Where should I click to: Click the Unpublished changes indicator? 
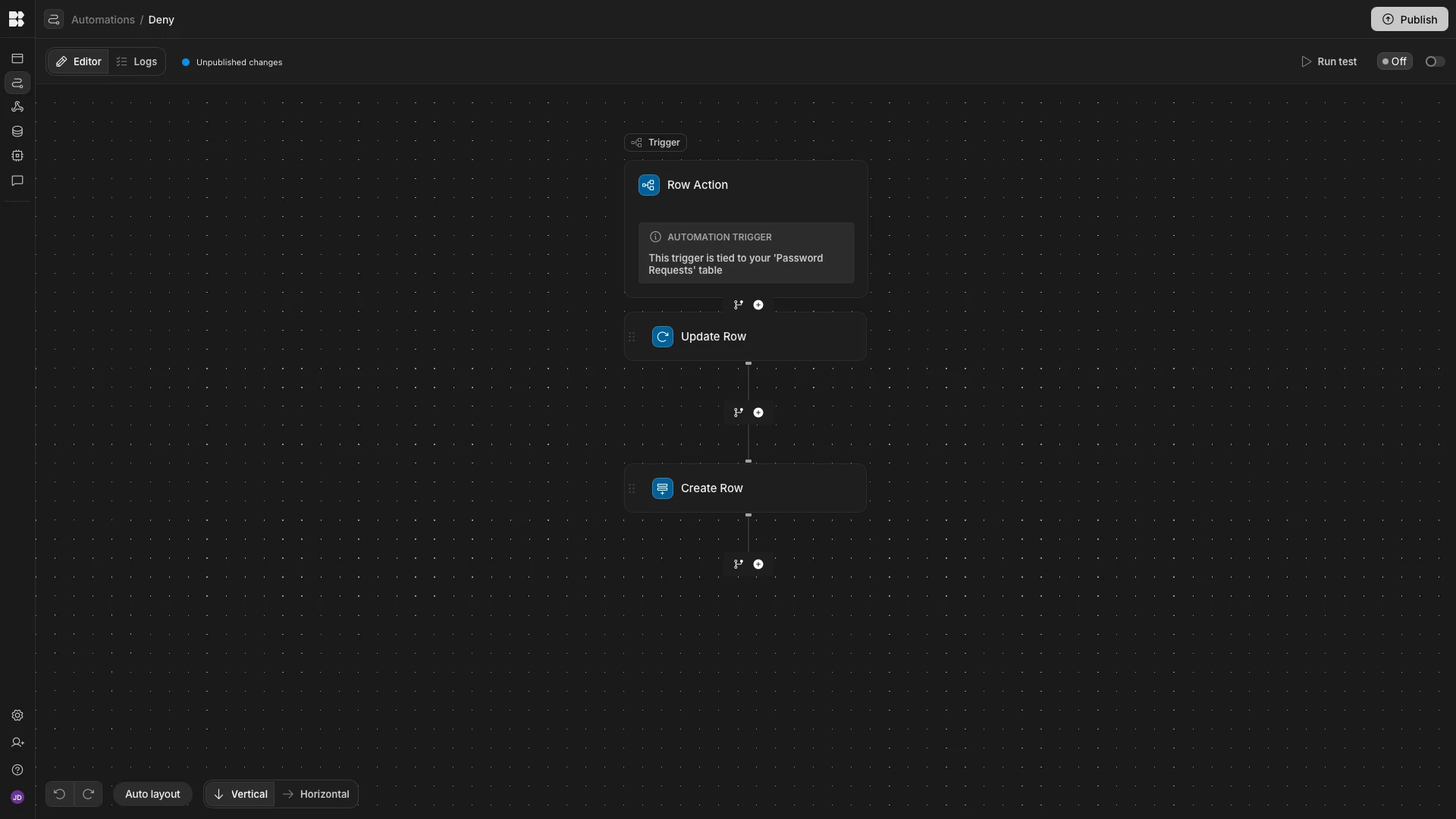tap(232, 62)
